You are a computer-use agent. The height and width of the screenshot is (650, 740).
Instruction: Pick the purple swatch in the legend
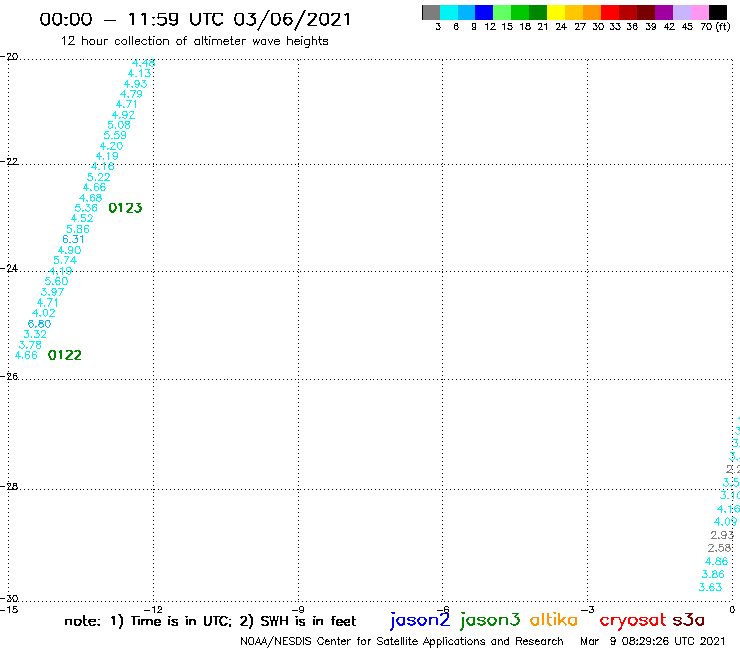(664, 12)
